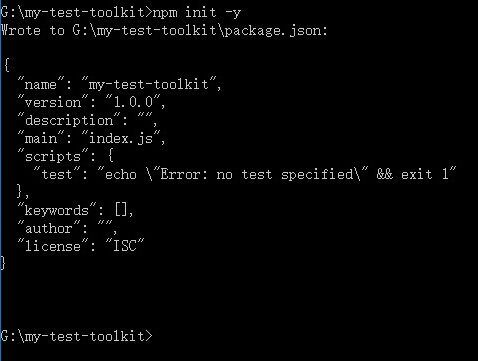The width and height of the screenshot is (478, 361).
Task: Click the "my-test-toolkit" name value
Action: [x=149, y=84]
